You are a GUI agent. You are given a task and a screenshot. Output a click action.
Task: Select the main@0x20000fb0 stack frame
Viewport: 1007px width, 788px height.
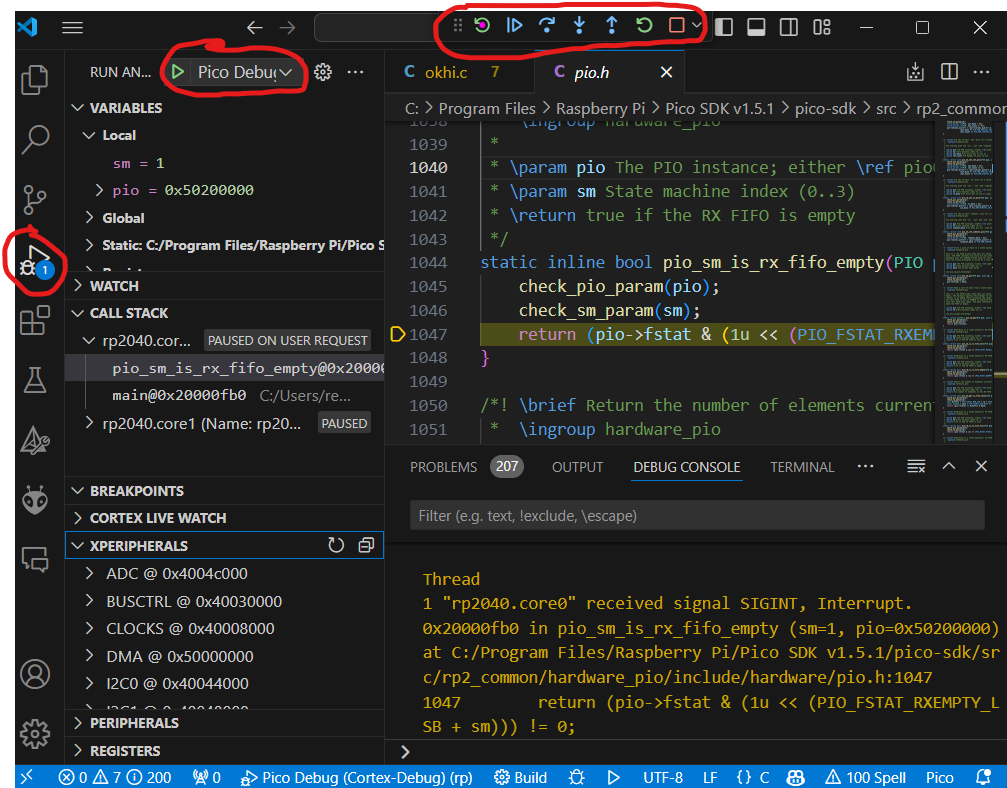[x=225, y=396]
